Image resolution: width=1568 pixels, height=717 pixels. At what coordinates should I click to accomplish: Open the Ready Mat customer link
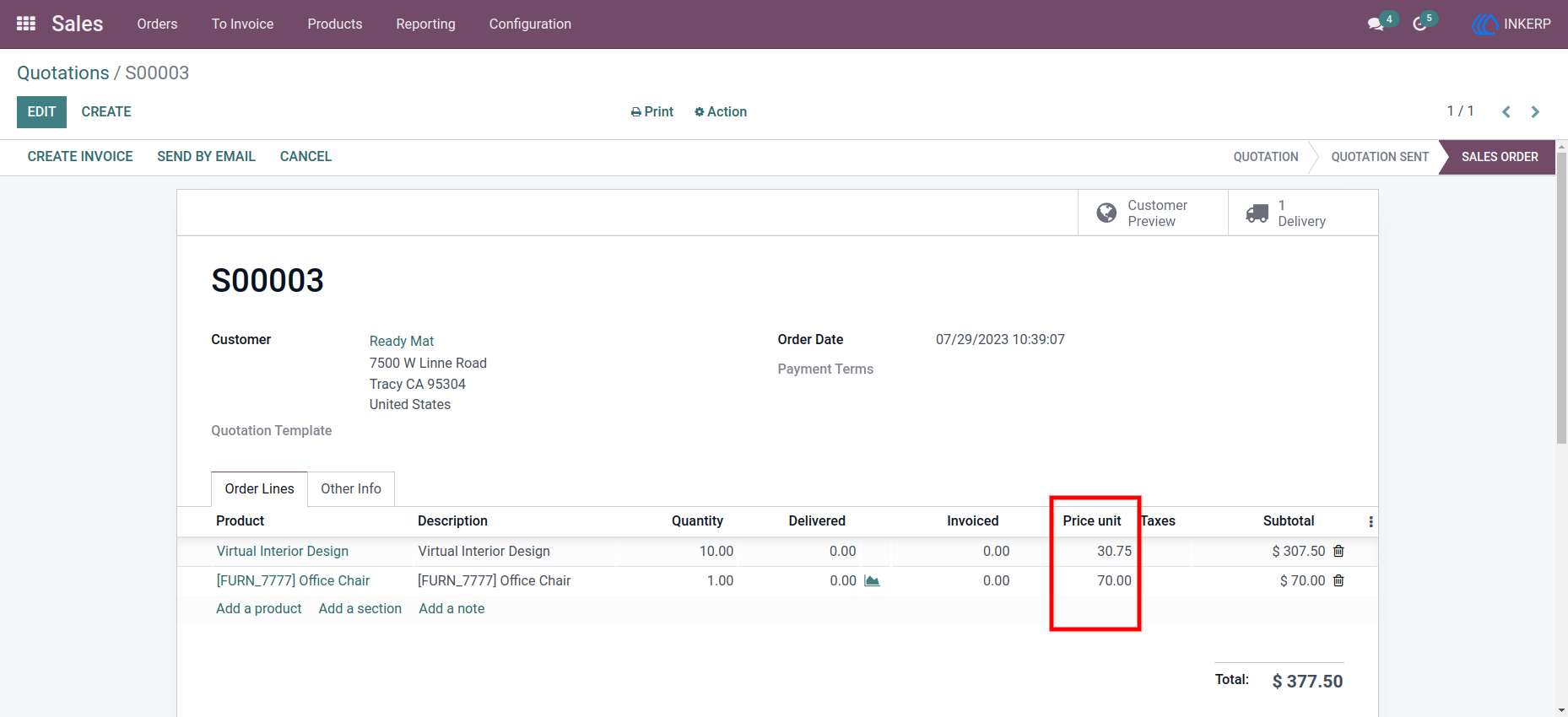click(x=402, y=341)
